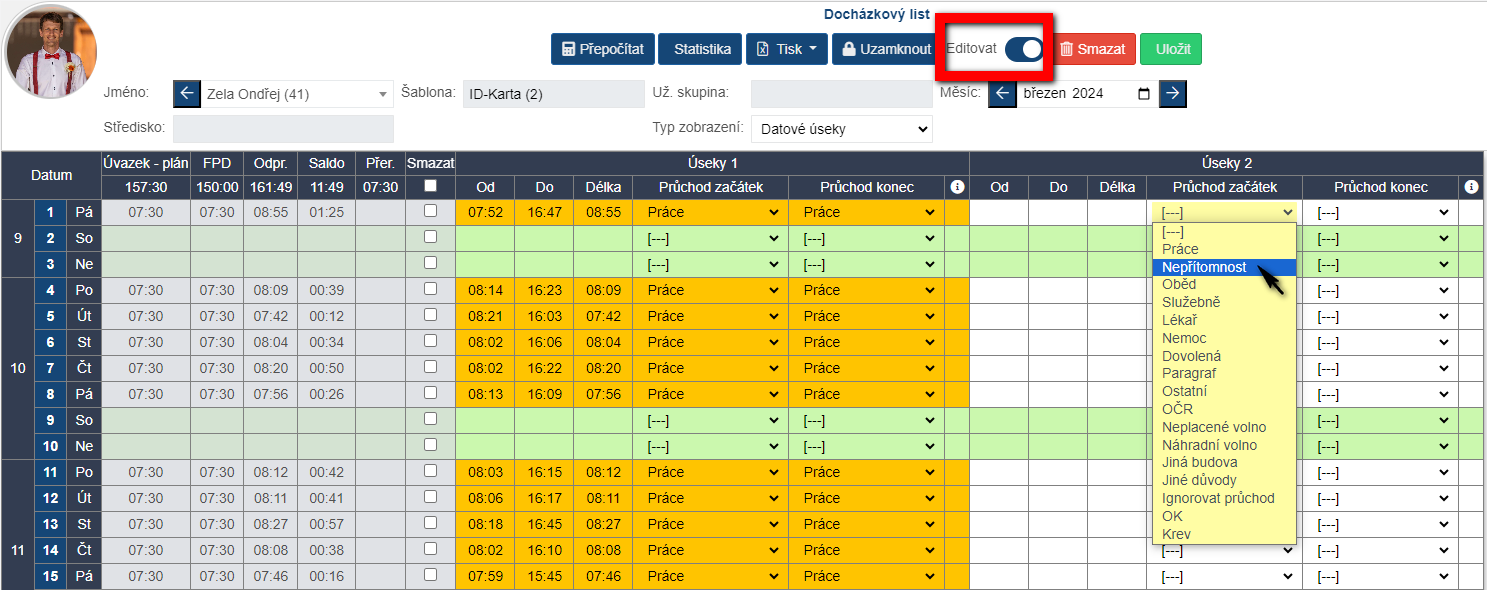The height and width of the screenshot is (590, 1487).
Task: Click the Od time cell 07:52 for day 1
Action: pos(485,212)
